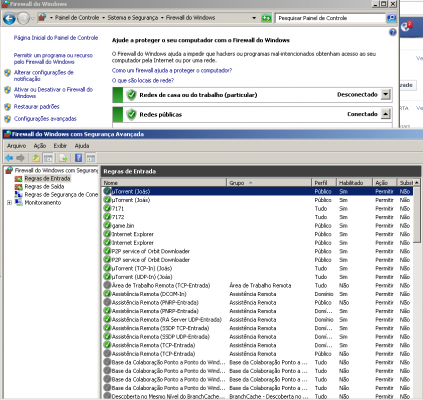The height and width of the screenshot is (400, 423).
Task: Click shield icon beside Alterar configurações de notificação
Action: point(7,73)
